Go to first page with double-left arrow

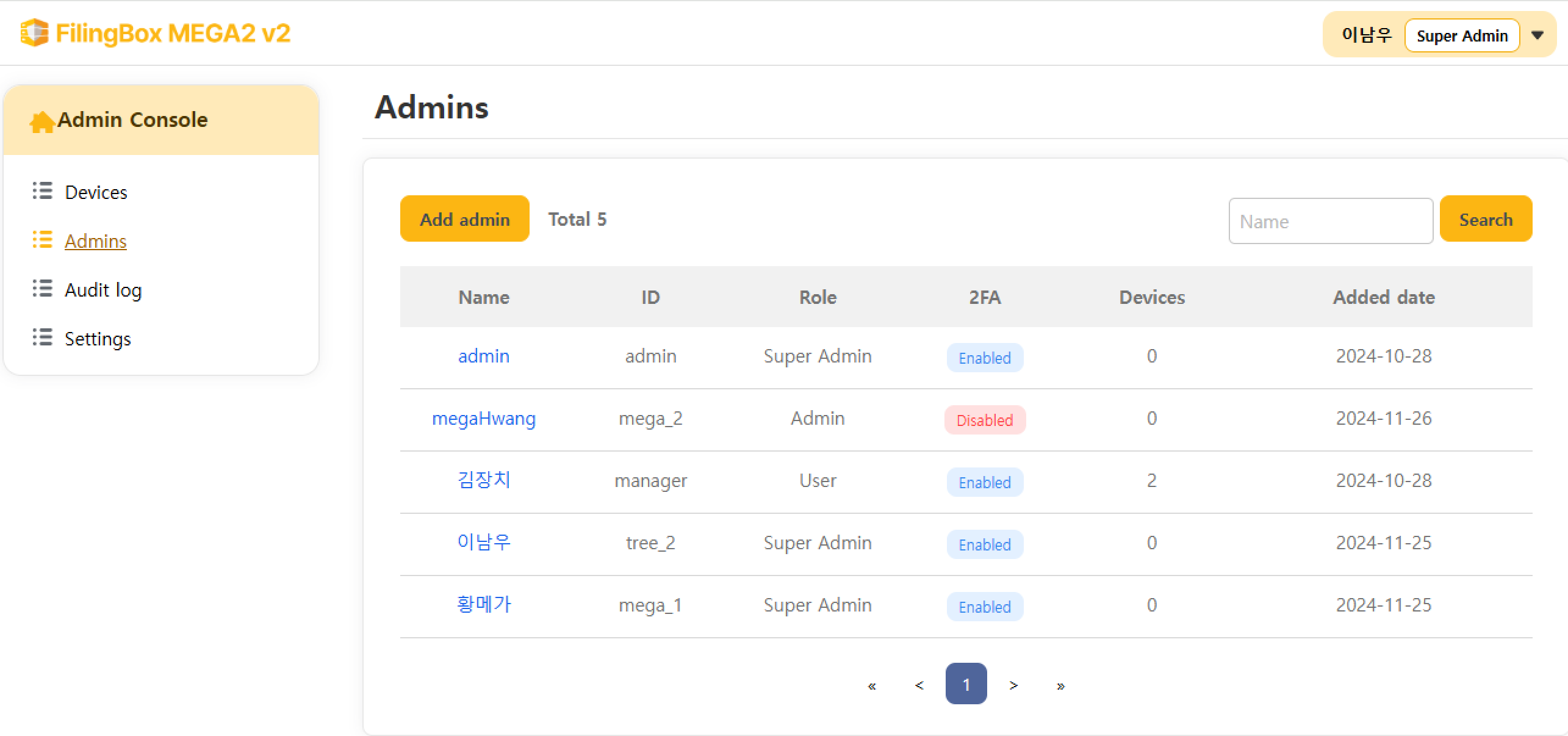(x=872, y=685)
